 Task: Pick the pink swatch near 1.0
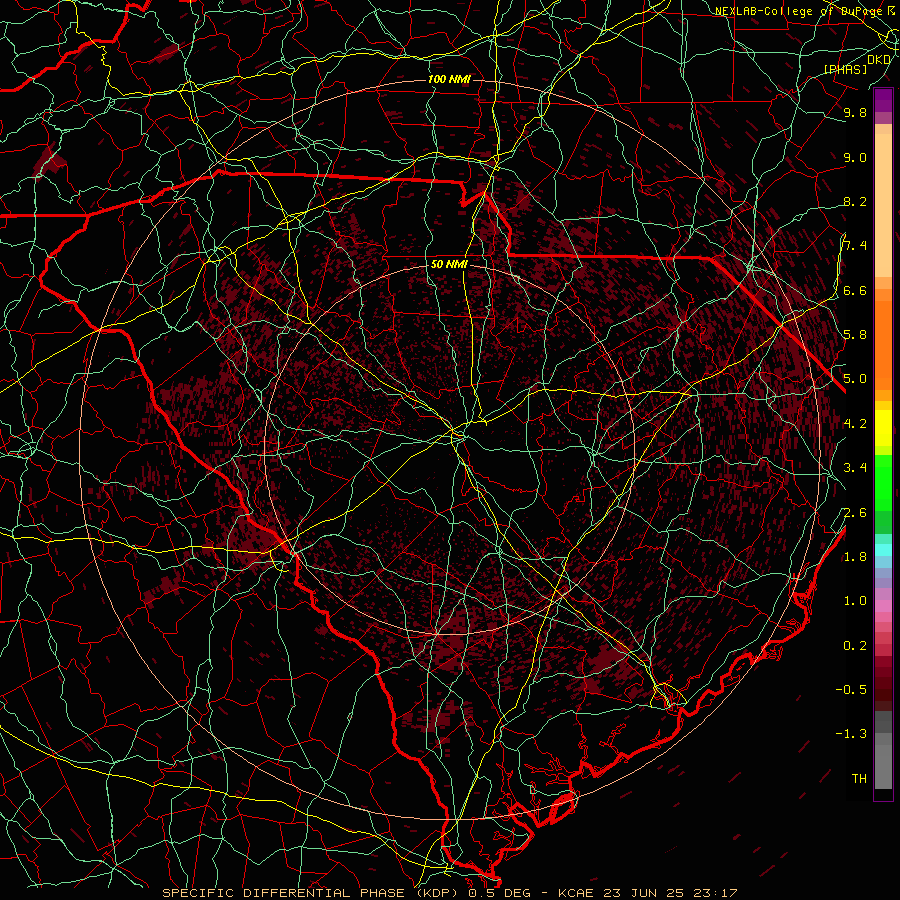tap(883, 606)
